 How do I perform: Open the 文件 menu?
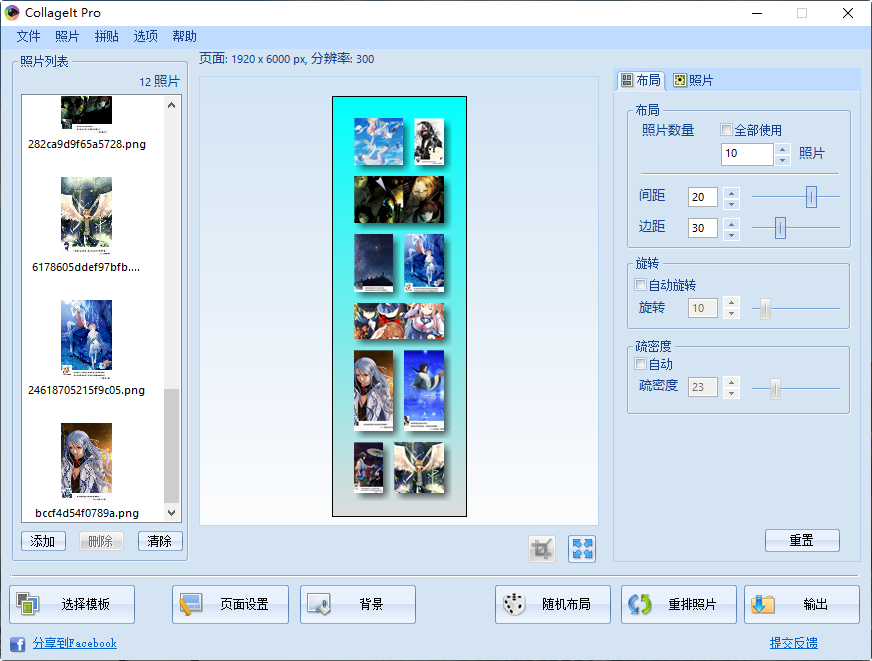(28, 37)
